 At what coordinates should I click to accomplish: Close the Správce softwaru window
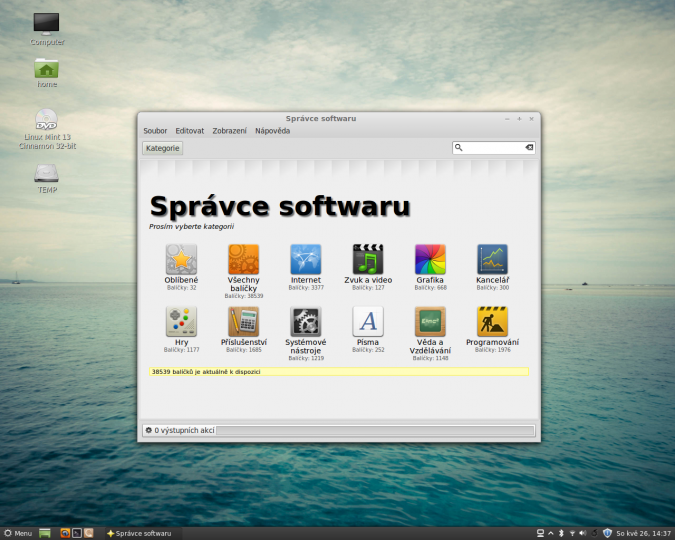click(x=531, y=119)
